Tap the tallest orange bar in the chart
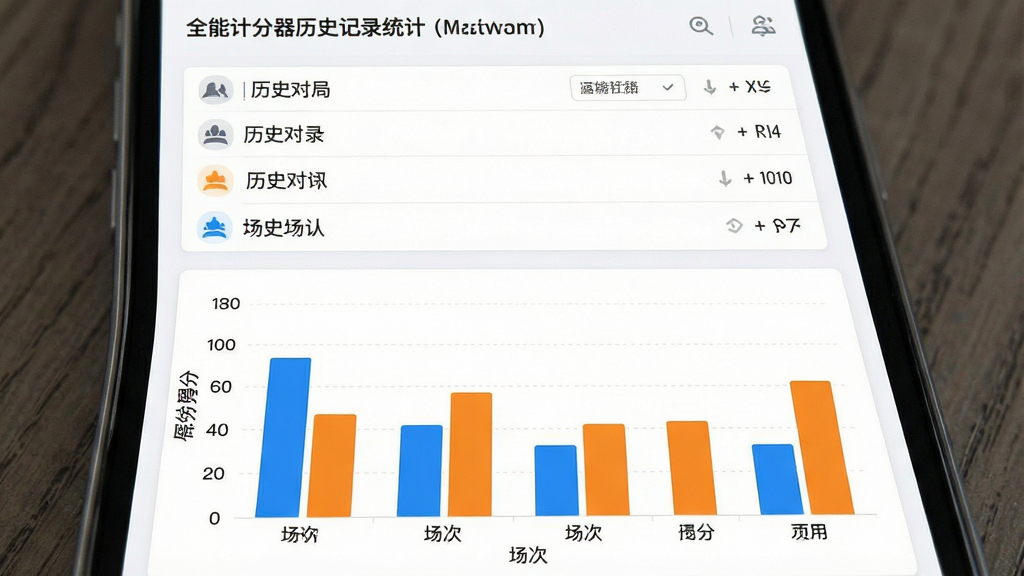This screenshot has height=576, width=1024. [x=822, y=447]
